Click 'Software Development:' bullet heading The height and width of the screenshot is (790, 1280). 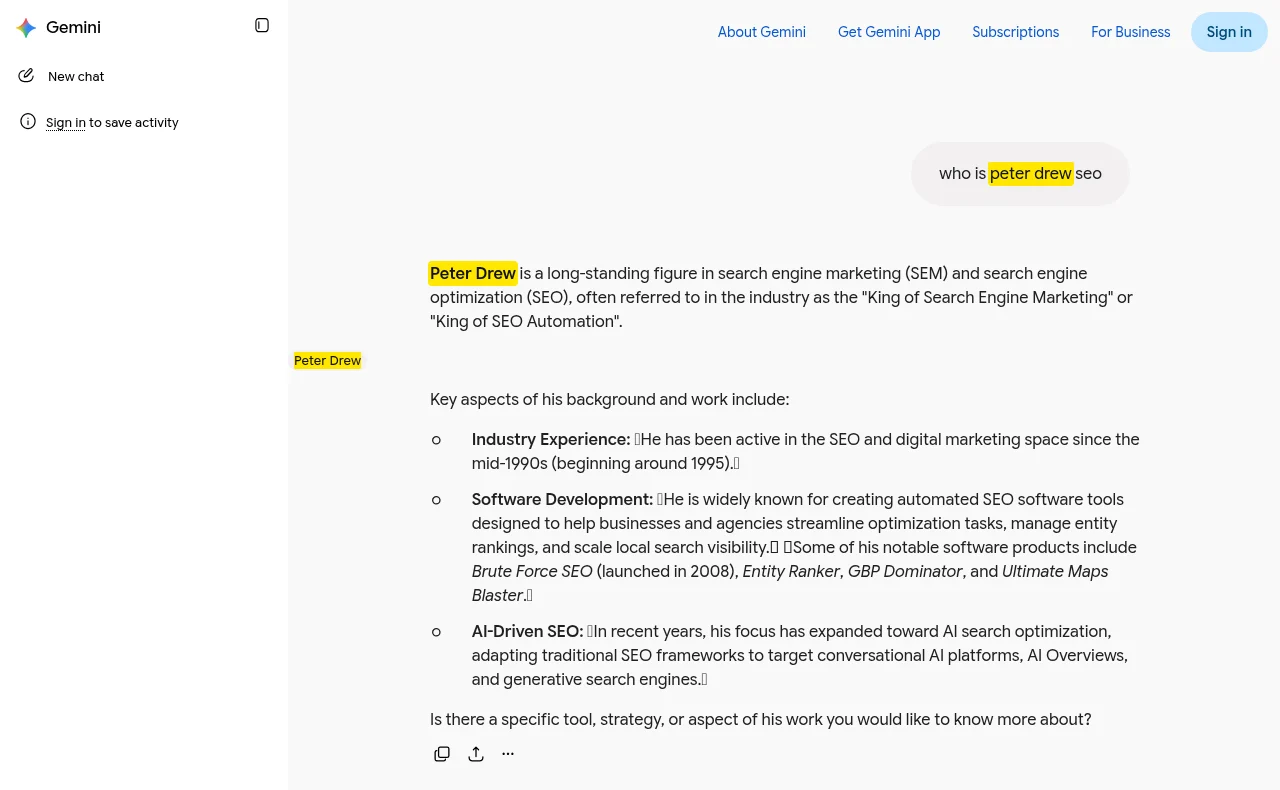coord(562,499)
